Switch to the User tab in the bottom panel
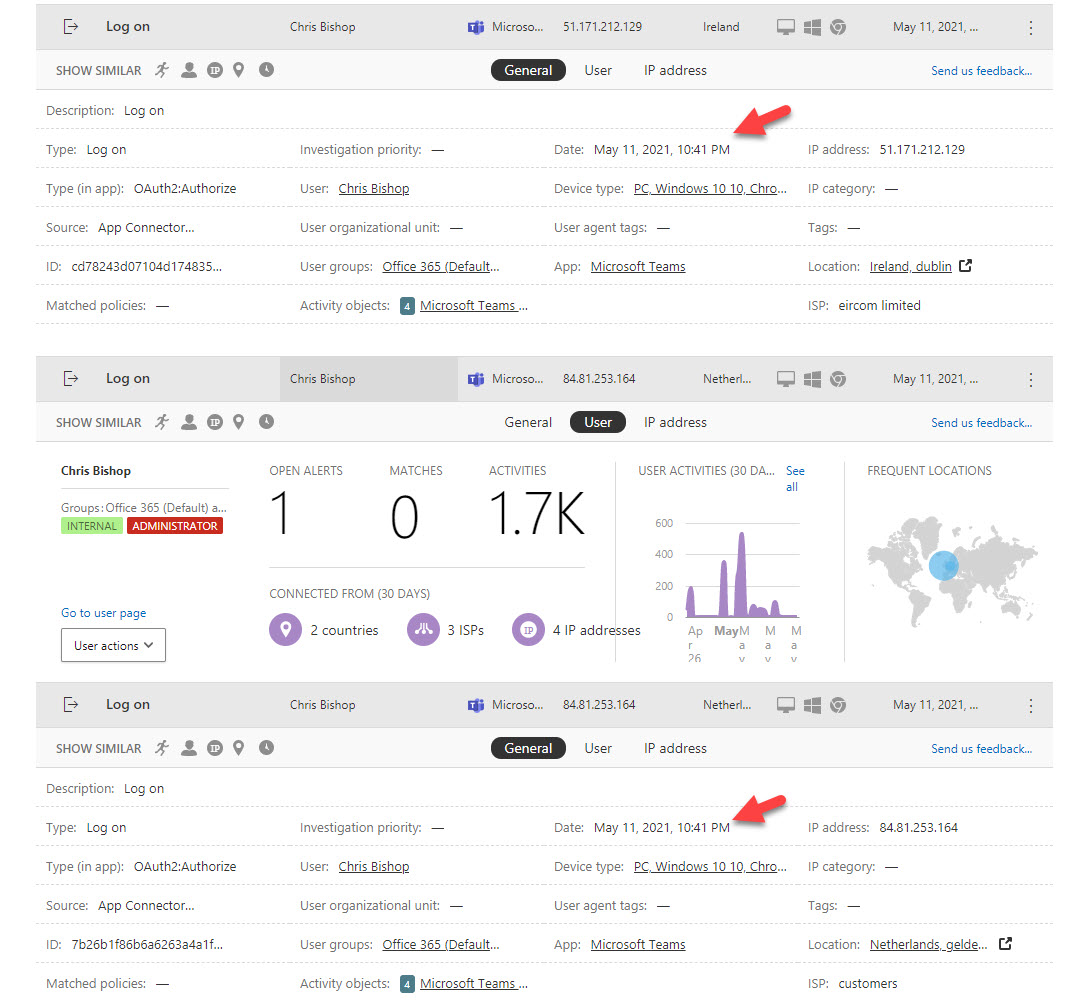 pos(598,748)
